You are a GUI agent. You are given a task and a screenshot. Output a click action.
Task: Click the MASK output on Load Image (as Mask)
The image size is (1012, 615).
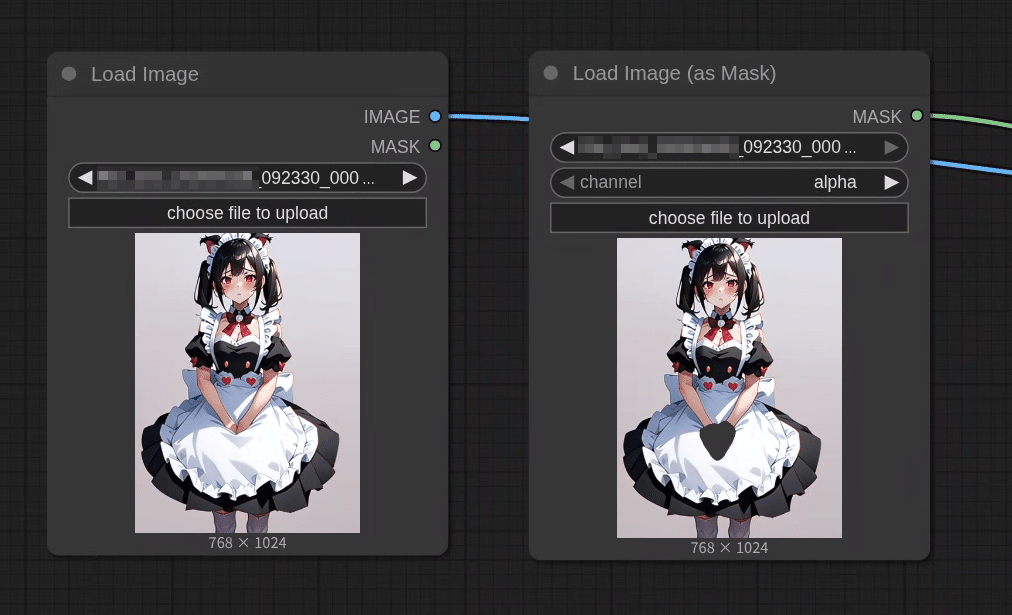917,116
